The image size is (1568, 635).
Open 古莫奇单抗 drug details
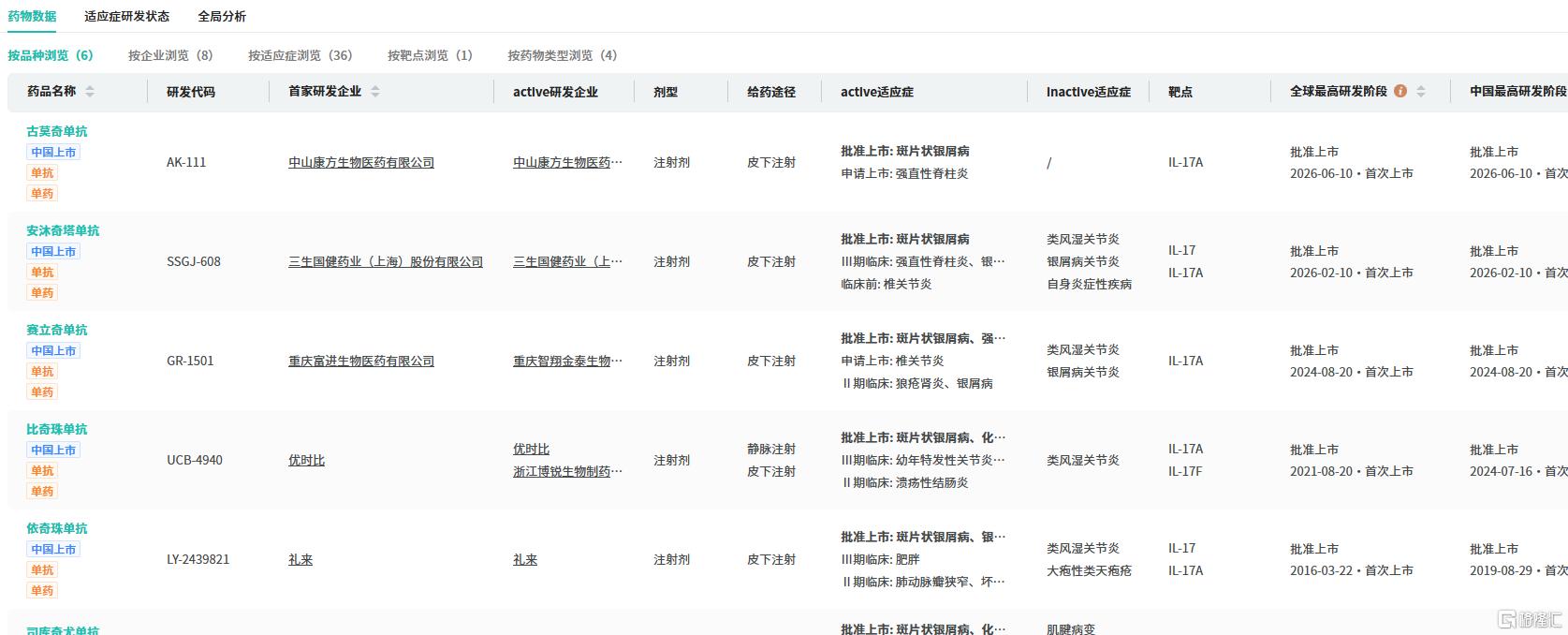pos(56,132)
